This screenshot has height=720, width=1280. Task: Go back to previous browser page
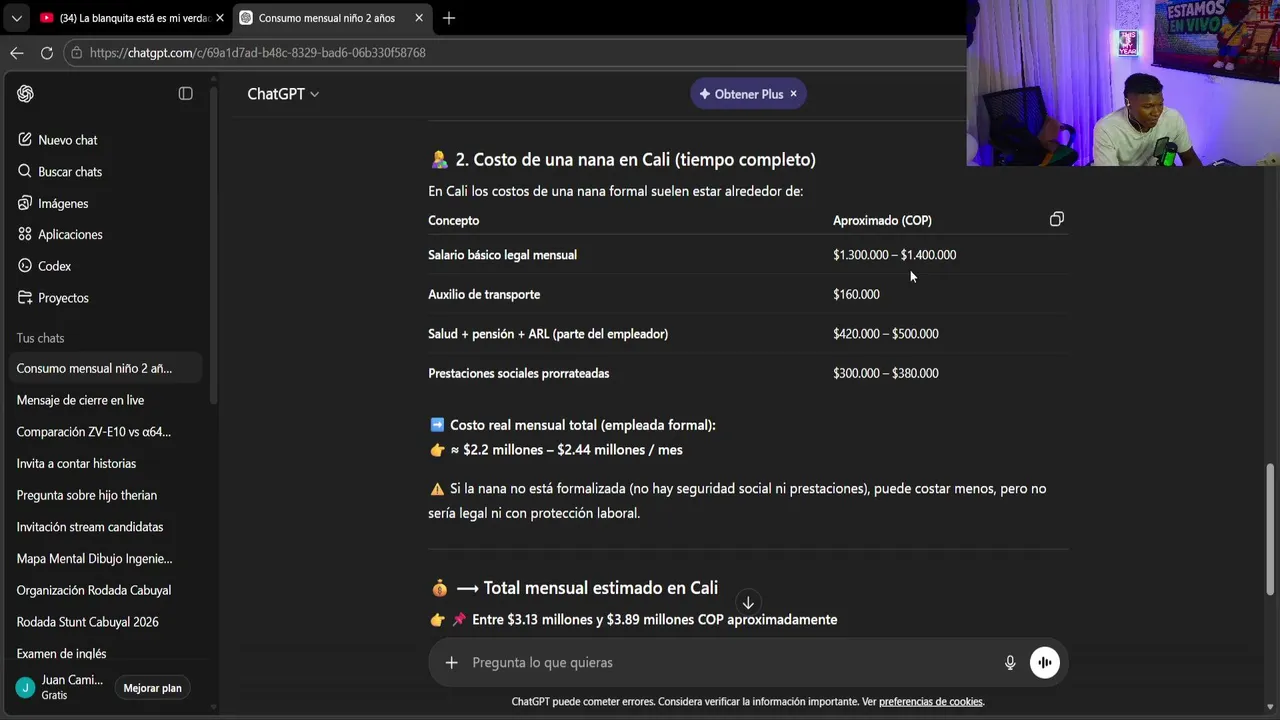[x=17, y=53]
